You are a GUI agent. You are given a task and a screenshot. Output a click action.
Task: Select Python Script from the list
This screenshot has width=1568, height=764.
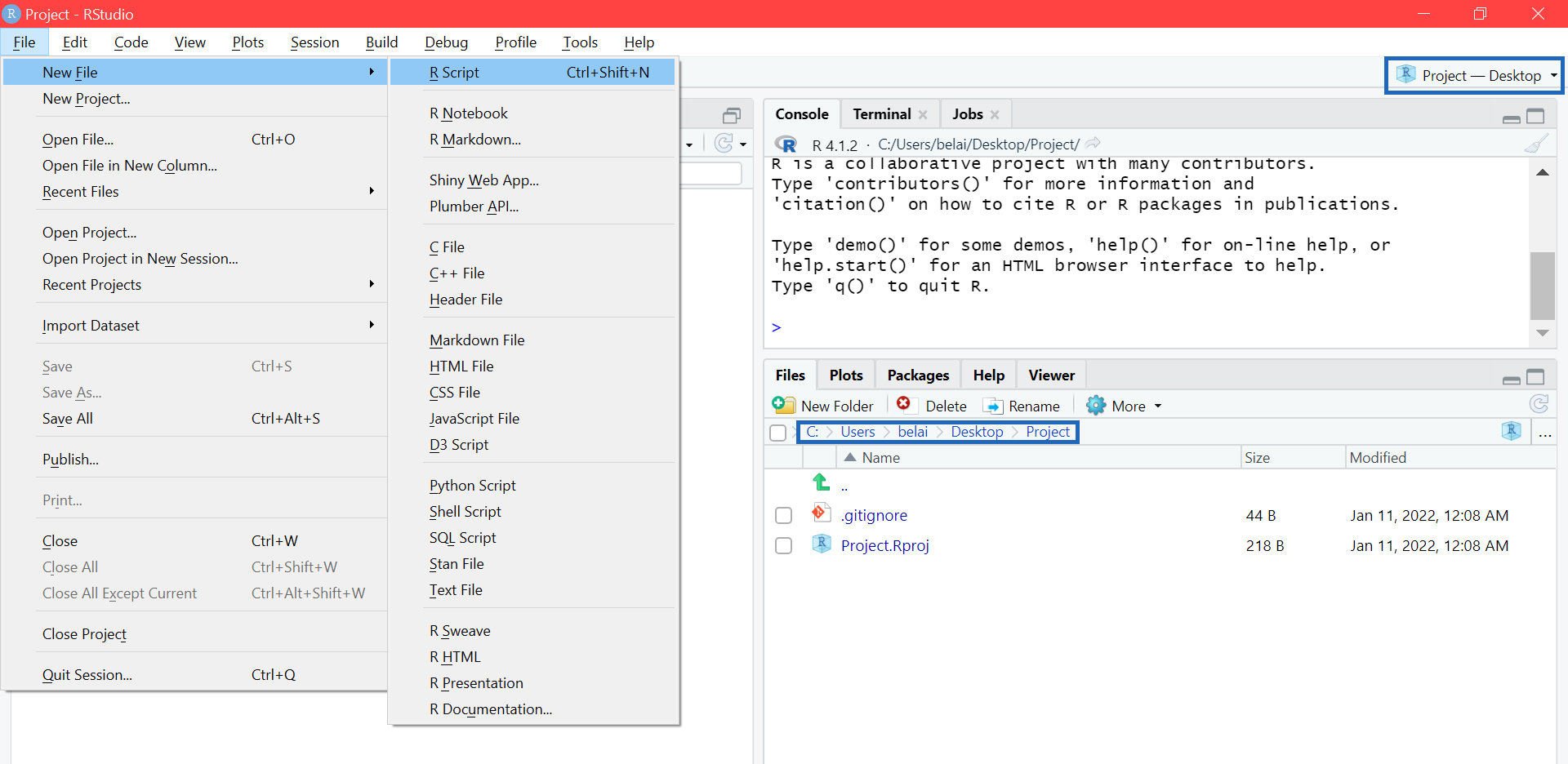click(473, 486)
